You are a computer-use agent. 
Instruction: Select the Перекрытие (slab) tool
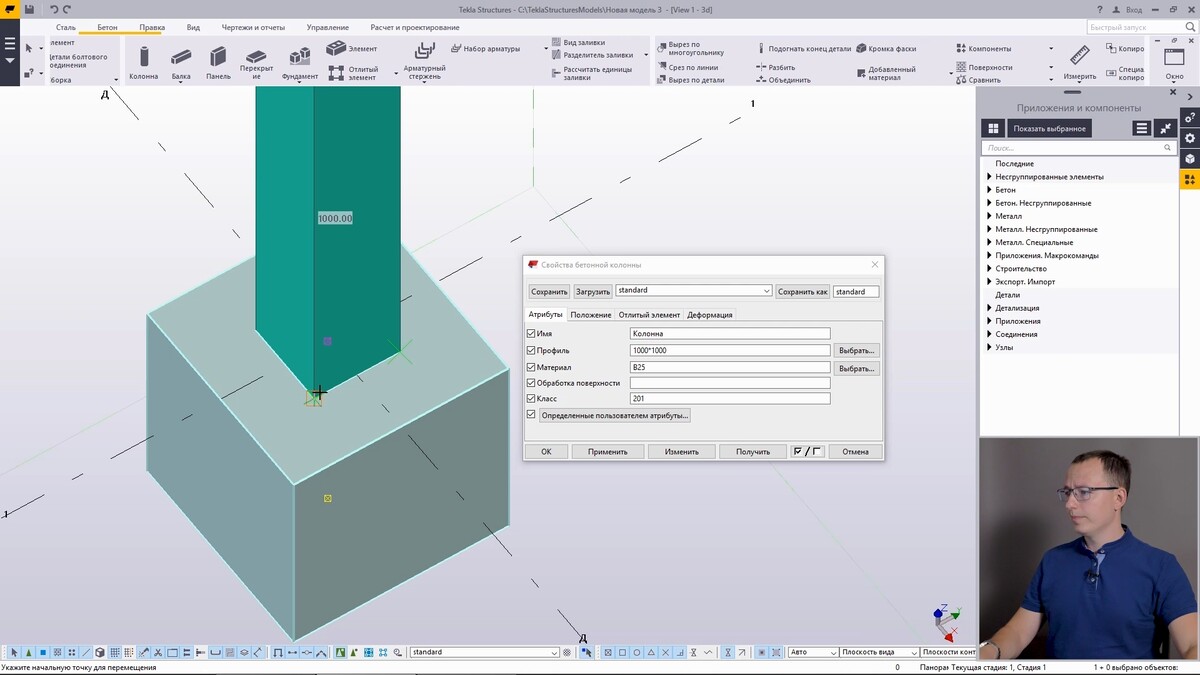click(x=256, y=64)
